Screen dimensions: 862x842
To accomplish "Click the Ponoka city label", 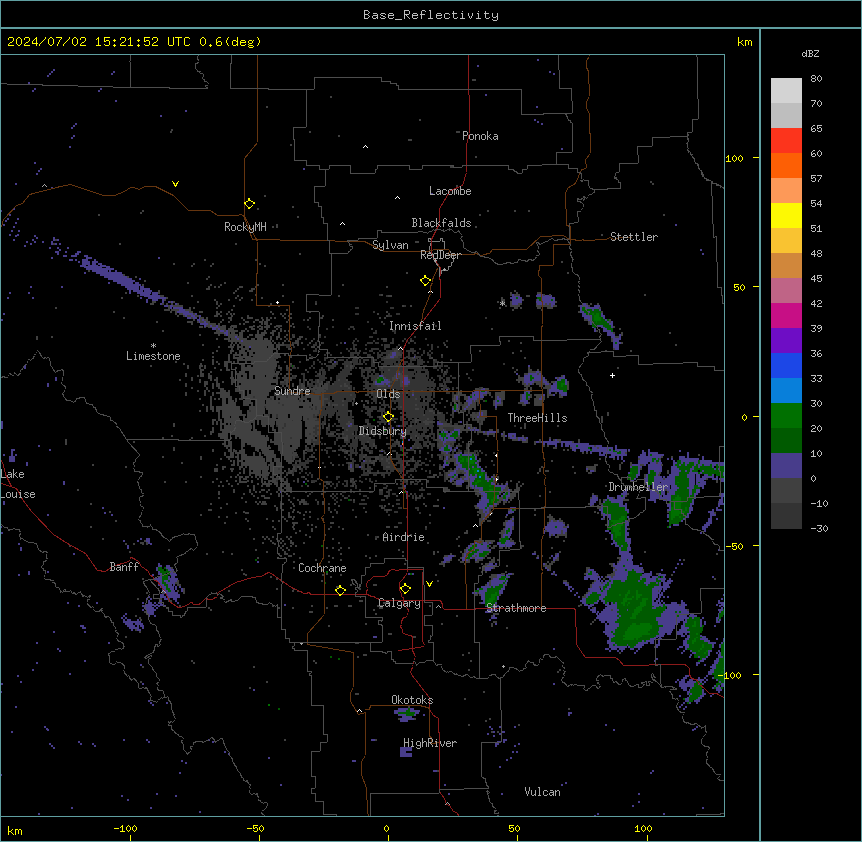I will click(x=480, y=136).
